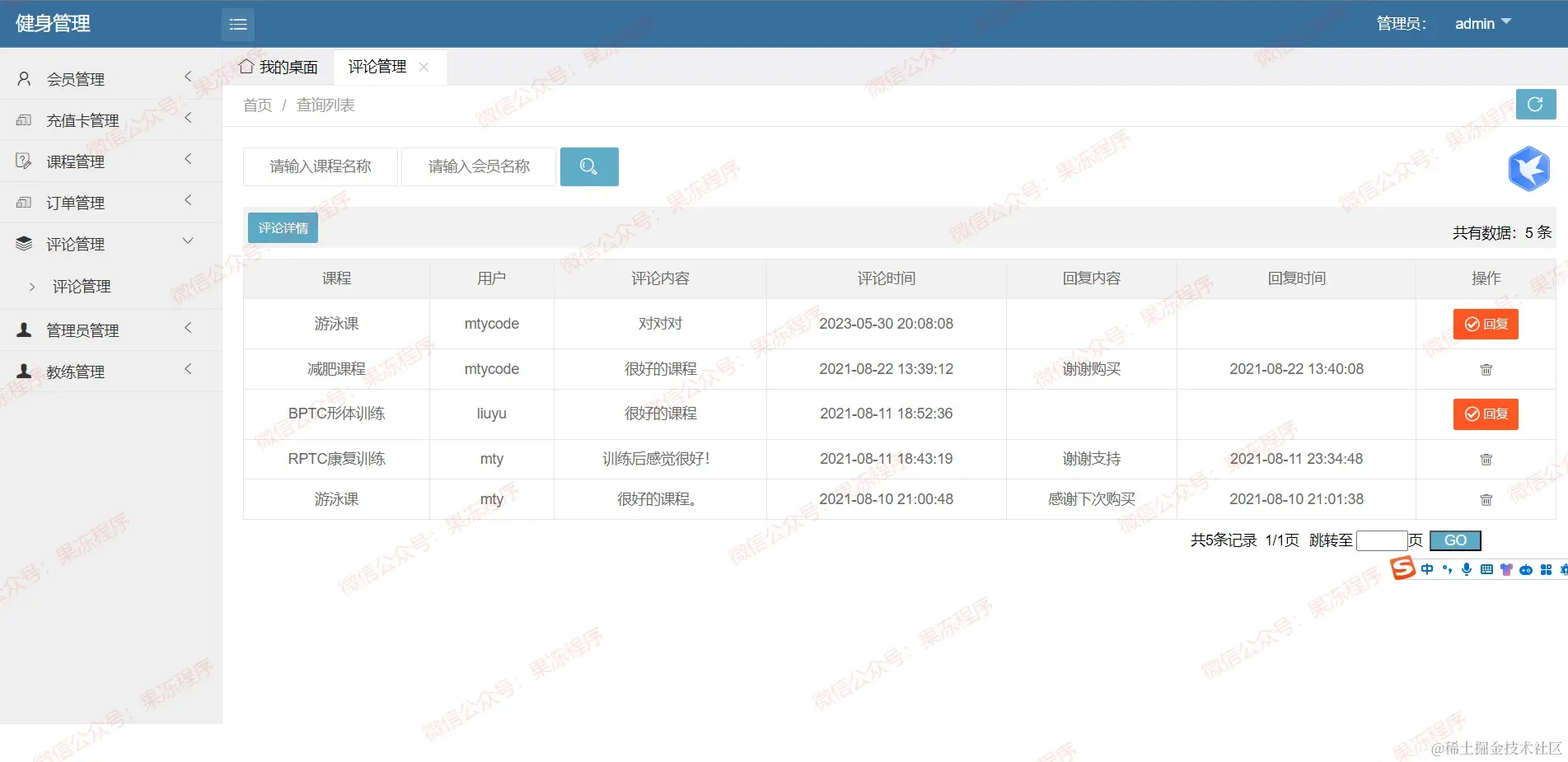
Task: Collapse the 评论管理 menu chevron
Action: (x=188, y=241)
